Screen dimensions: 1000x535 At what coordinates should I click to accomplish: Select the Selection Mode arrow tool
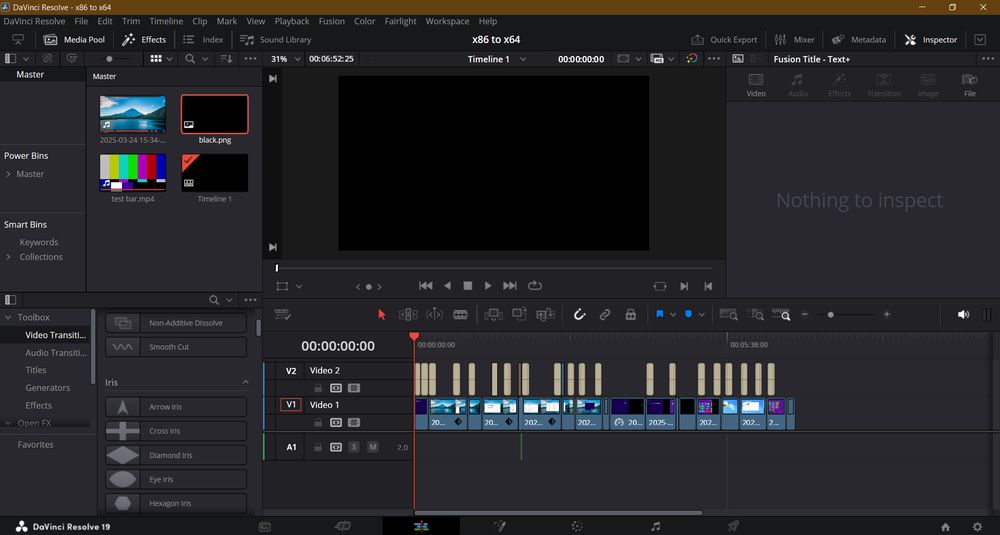[x=381, y=314]
